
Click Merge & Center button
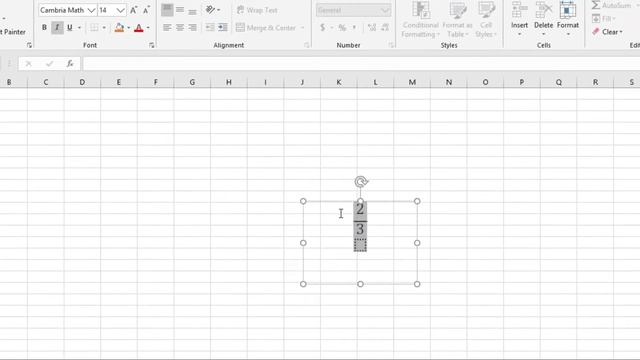click(x=266, y=28)
